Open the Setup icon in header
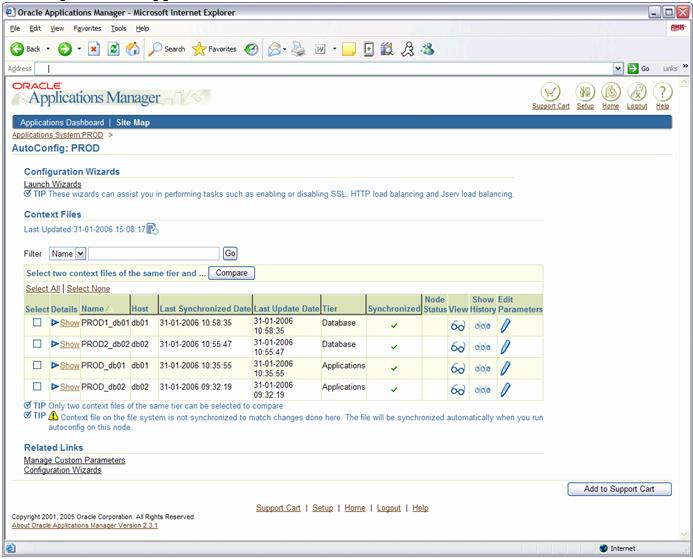The height and width of the screenshot is (559, 693). [x=585, y=91]
